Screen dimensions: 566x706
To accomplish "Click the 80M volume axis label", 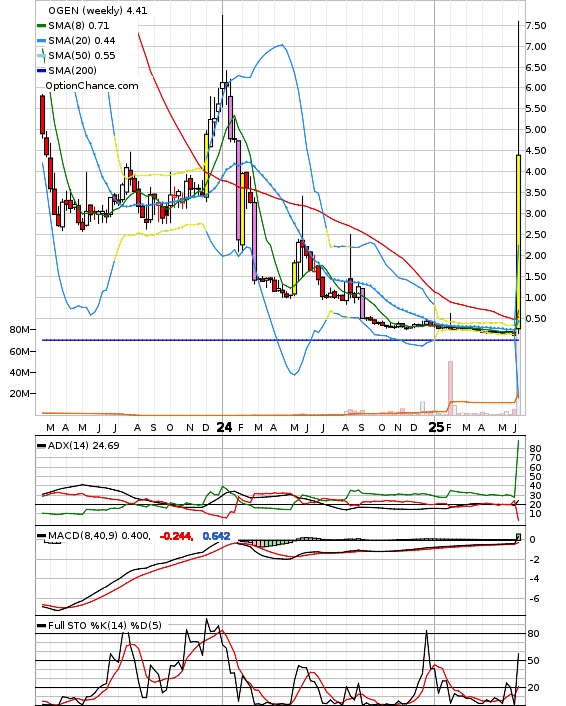I will [x=19, y=330].
